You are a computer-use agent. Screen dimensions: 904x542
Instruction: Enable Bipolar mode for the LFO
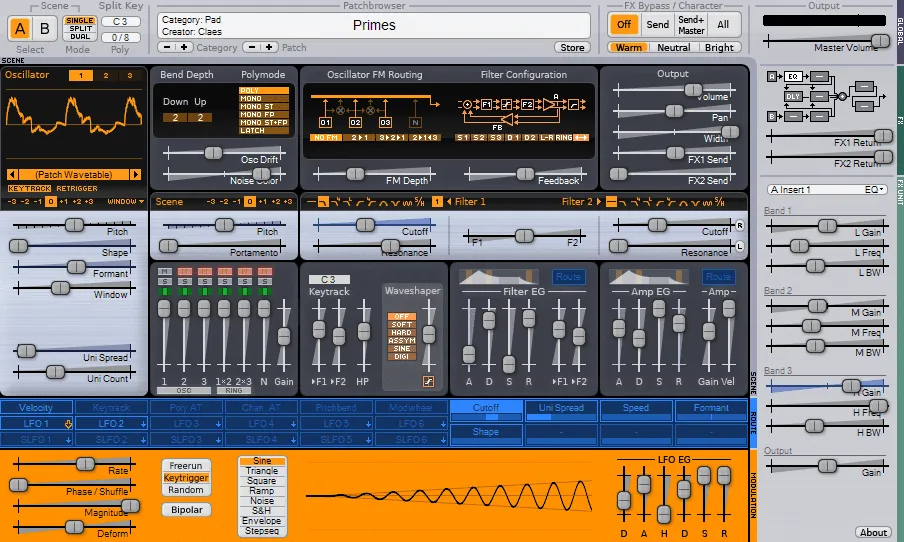tap(186, 510)
